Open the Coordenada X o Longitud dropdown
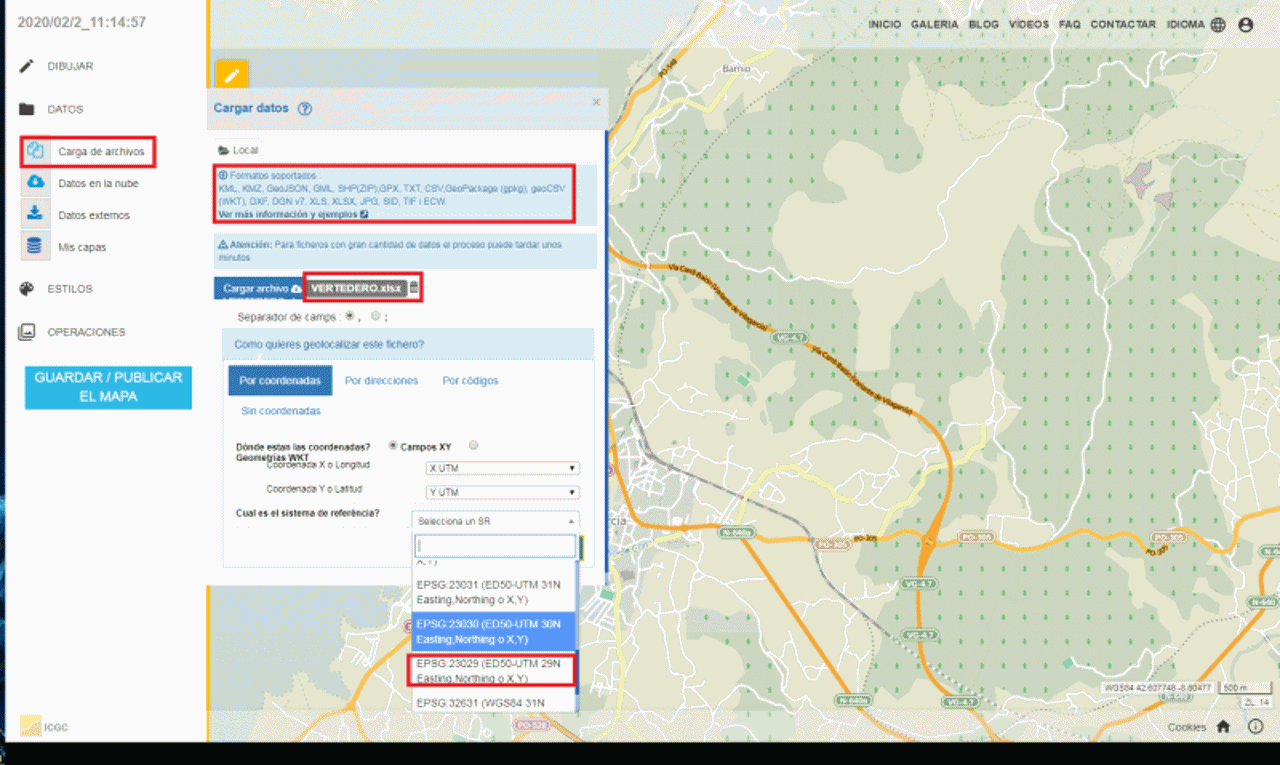1280x765 pixels. [502, 467]
